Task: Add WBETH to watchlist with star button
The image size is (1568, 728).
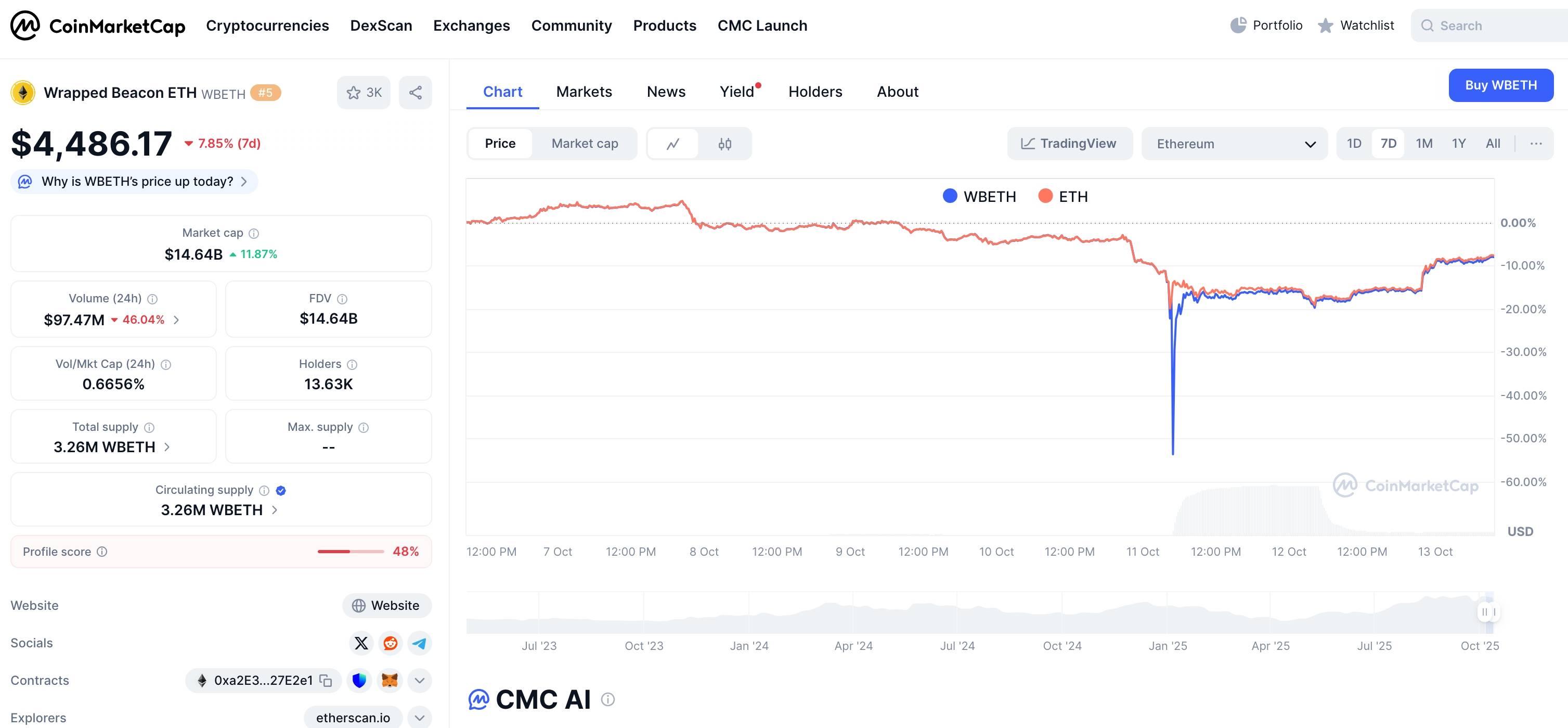Action: point(364,93)
